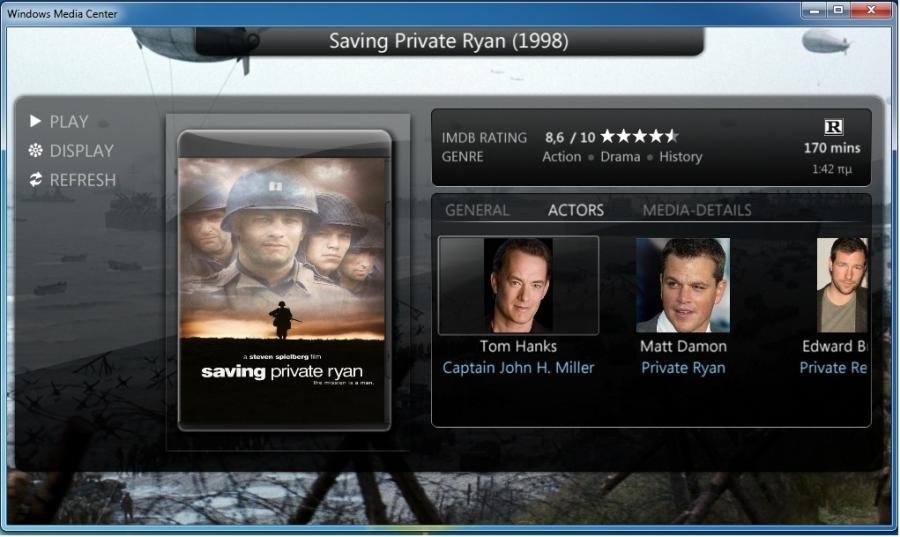Click the R rating badge icon
The image size is (900, 537).
coord(833,127)
